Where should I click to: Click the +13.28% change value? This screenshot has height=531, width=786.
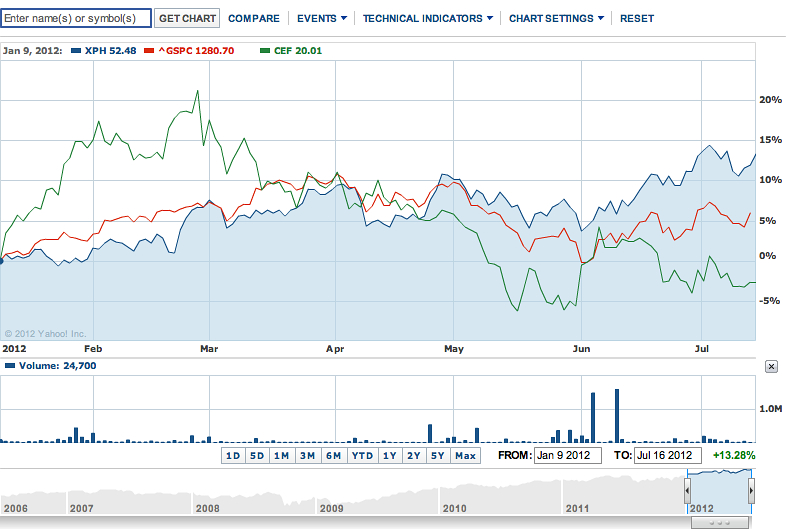734,455
